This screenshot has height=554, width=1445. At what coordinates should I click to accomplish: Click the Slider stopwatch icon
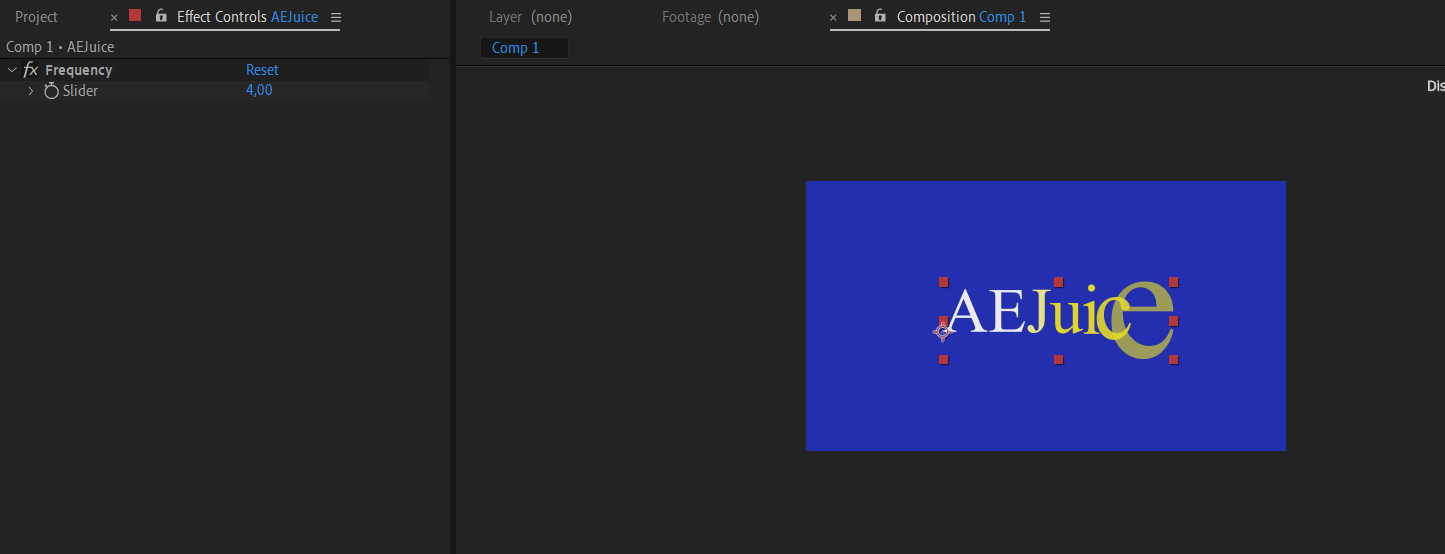51,91
